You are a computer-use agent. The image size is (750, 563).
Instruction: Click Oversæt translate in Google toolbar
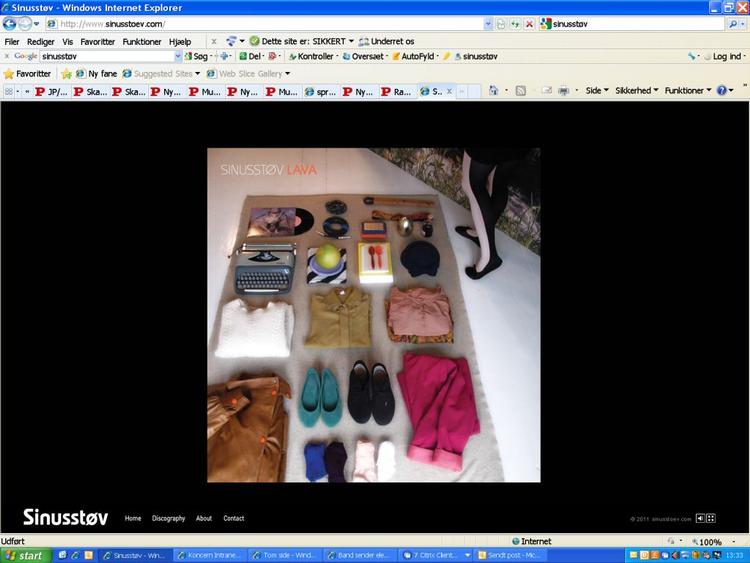point(364,56)
